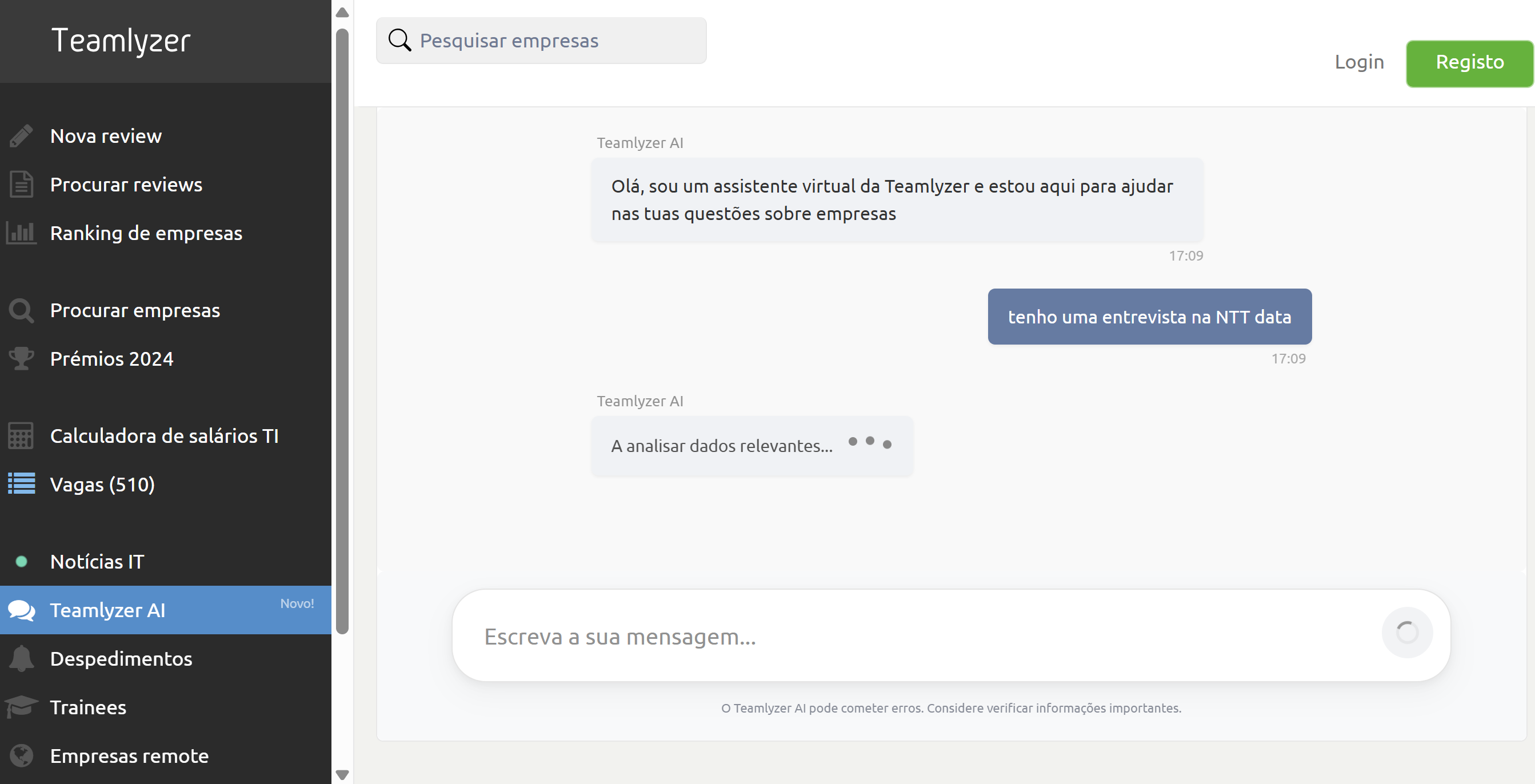Click the graduation cap icon for Trainees
The height and width of the screenshot is (784, 1535).
[22, 706]
